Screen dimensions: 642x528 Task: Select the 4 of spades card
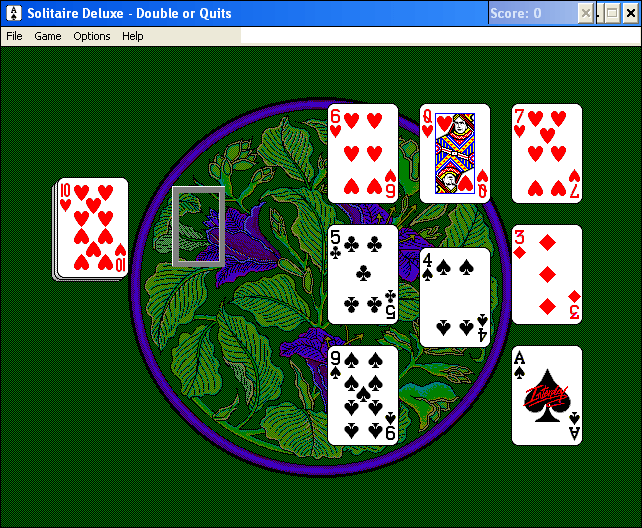[x=455, y=298]
